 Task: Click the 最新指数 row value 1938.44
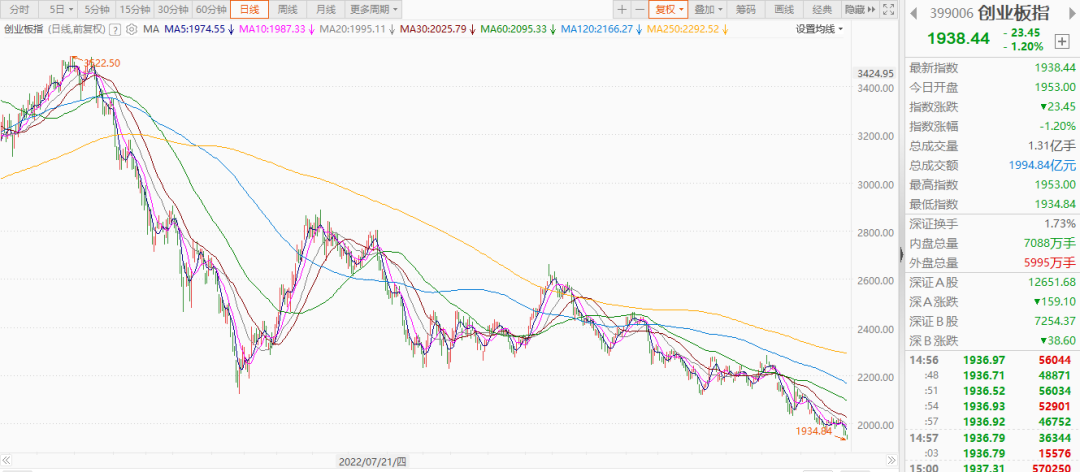click(1055, 68)
